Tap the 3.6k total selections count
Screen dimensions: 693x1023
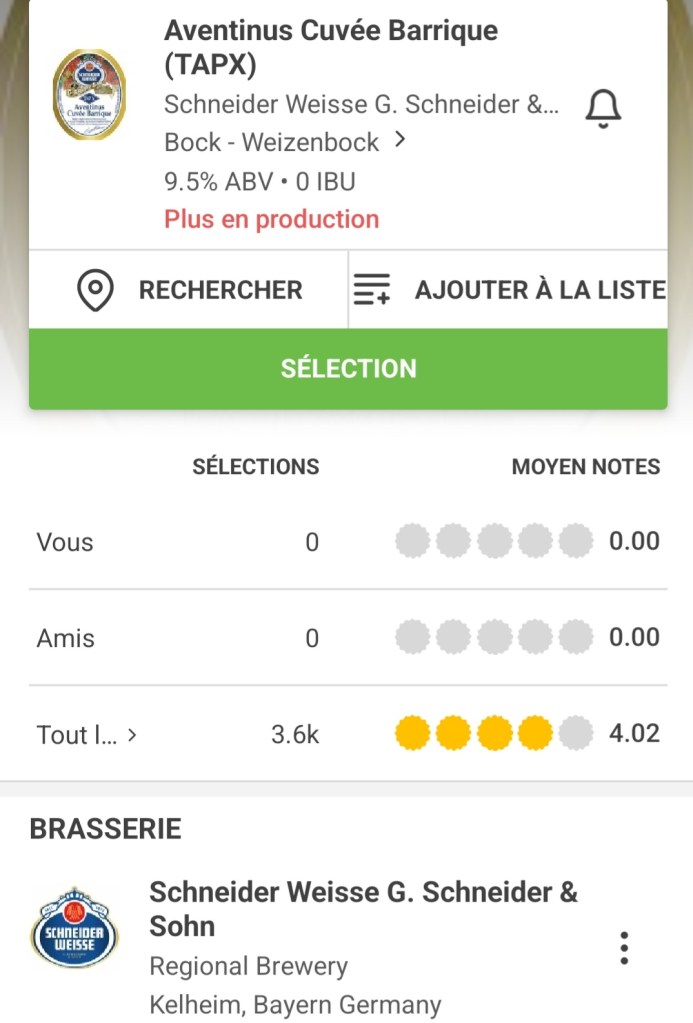coord(295,735)
